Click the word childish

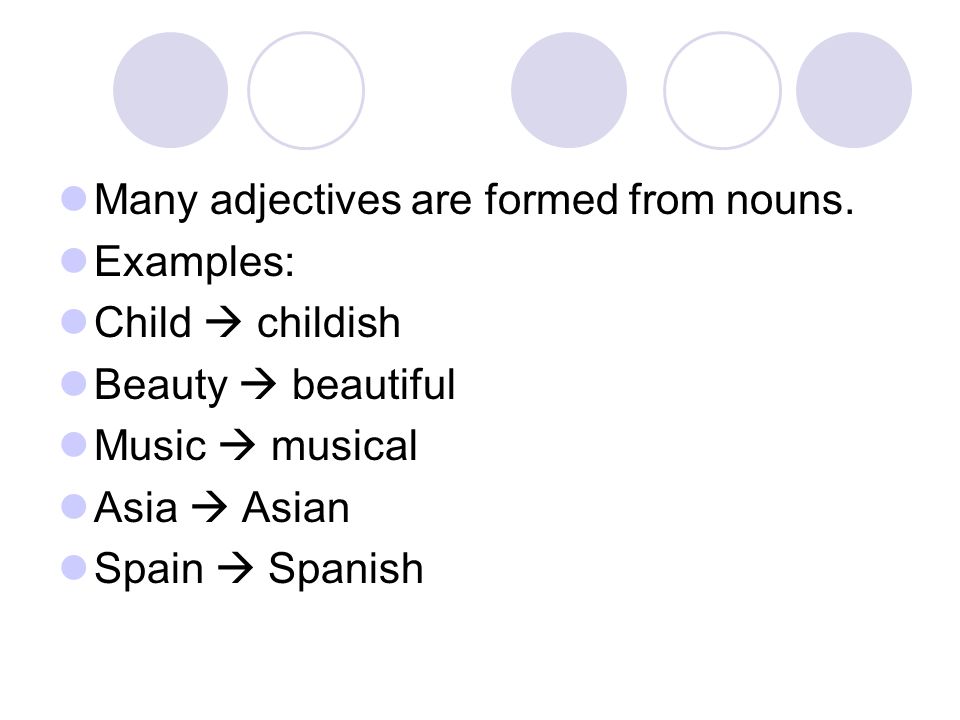328,322
